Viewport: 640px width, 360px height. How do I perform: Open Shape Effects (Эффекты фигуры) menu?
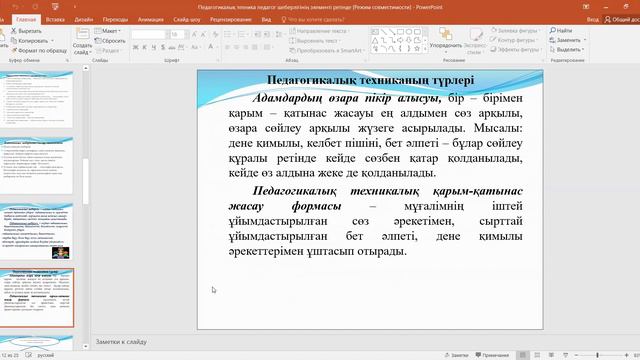coord(516,49)
